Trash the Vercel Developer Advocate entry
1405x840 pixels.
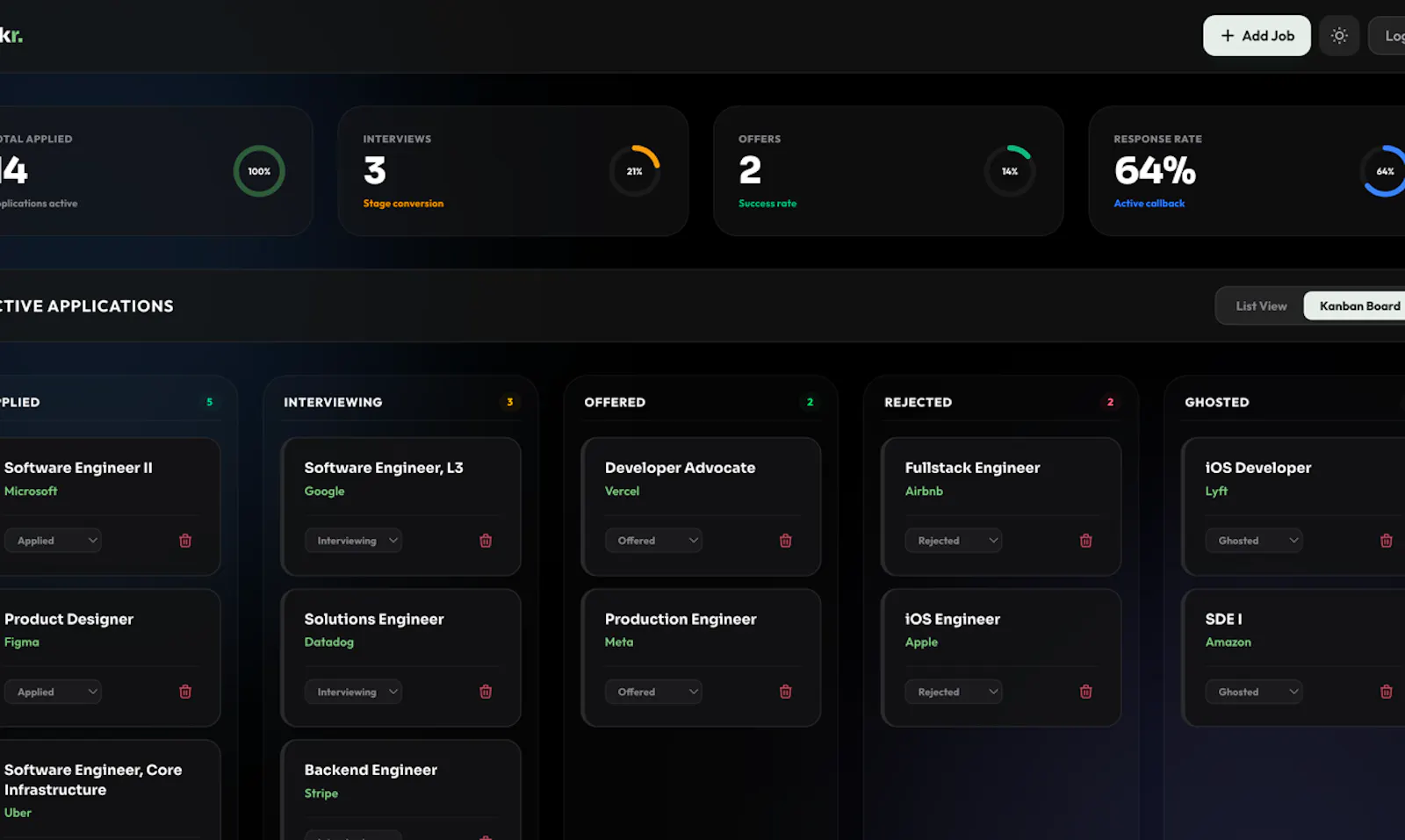786,541
